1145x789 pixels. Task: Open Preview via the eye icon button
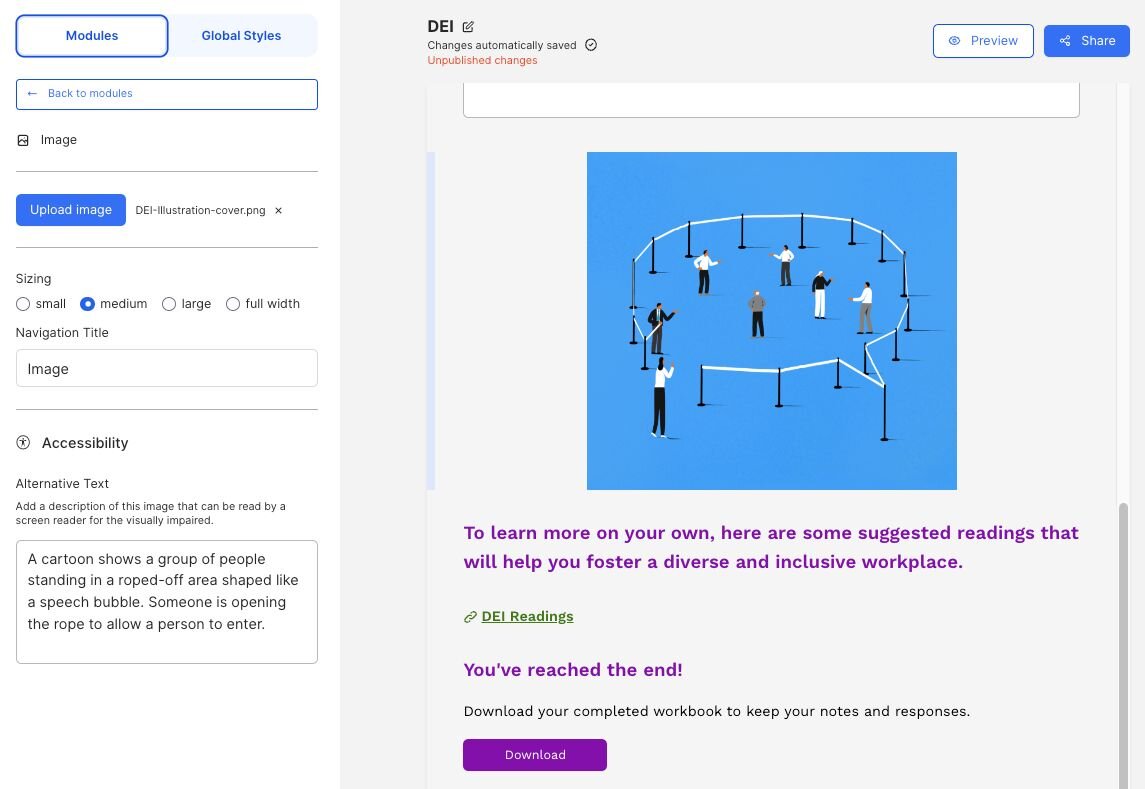point(982,41)
